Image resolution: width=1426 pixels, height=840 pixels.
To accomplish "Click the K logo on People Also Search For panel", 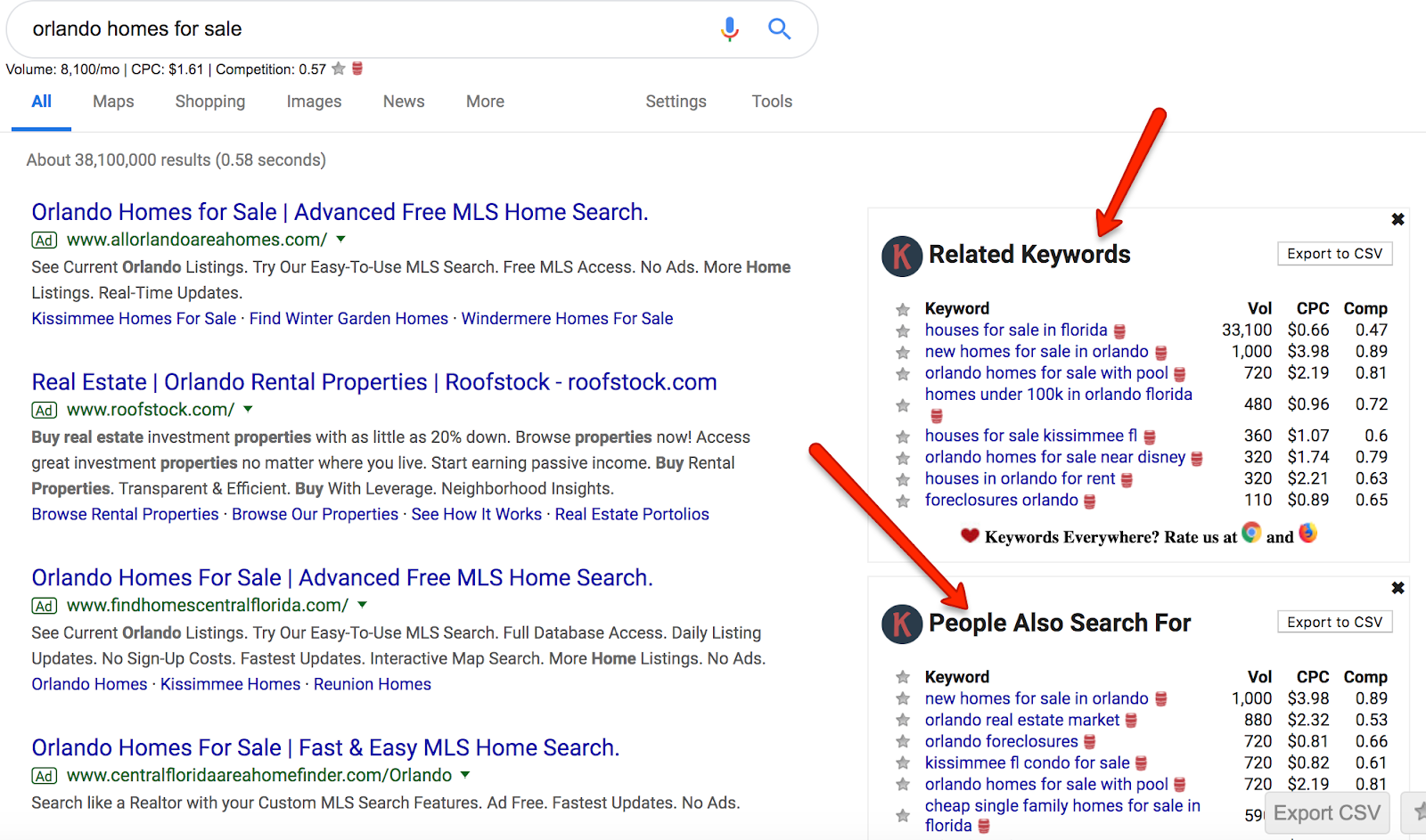I will 900,624.
